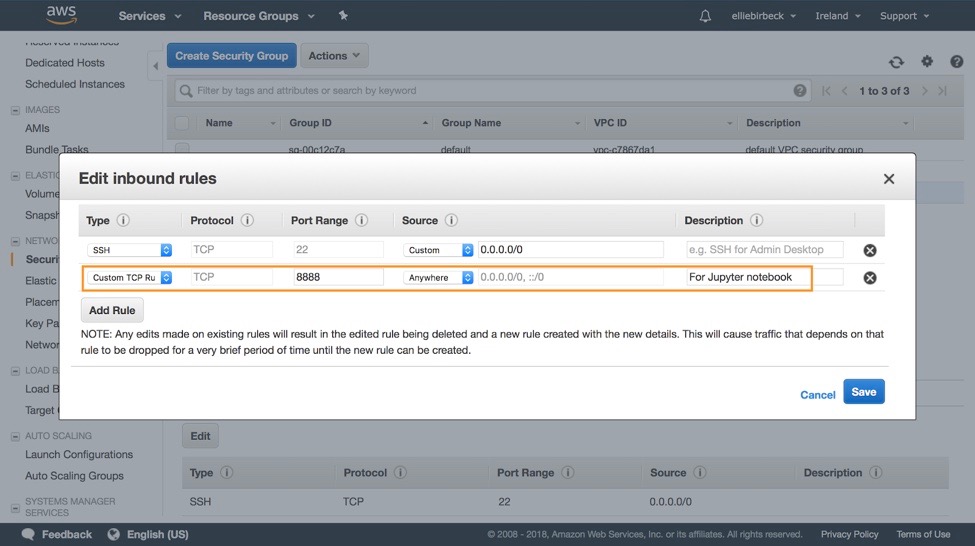975x546 pixels.
Task: Open the notifications bell icon
Action: click(x=705, y=16)
